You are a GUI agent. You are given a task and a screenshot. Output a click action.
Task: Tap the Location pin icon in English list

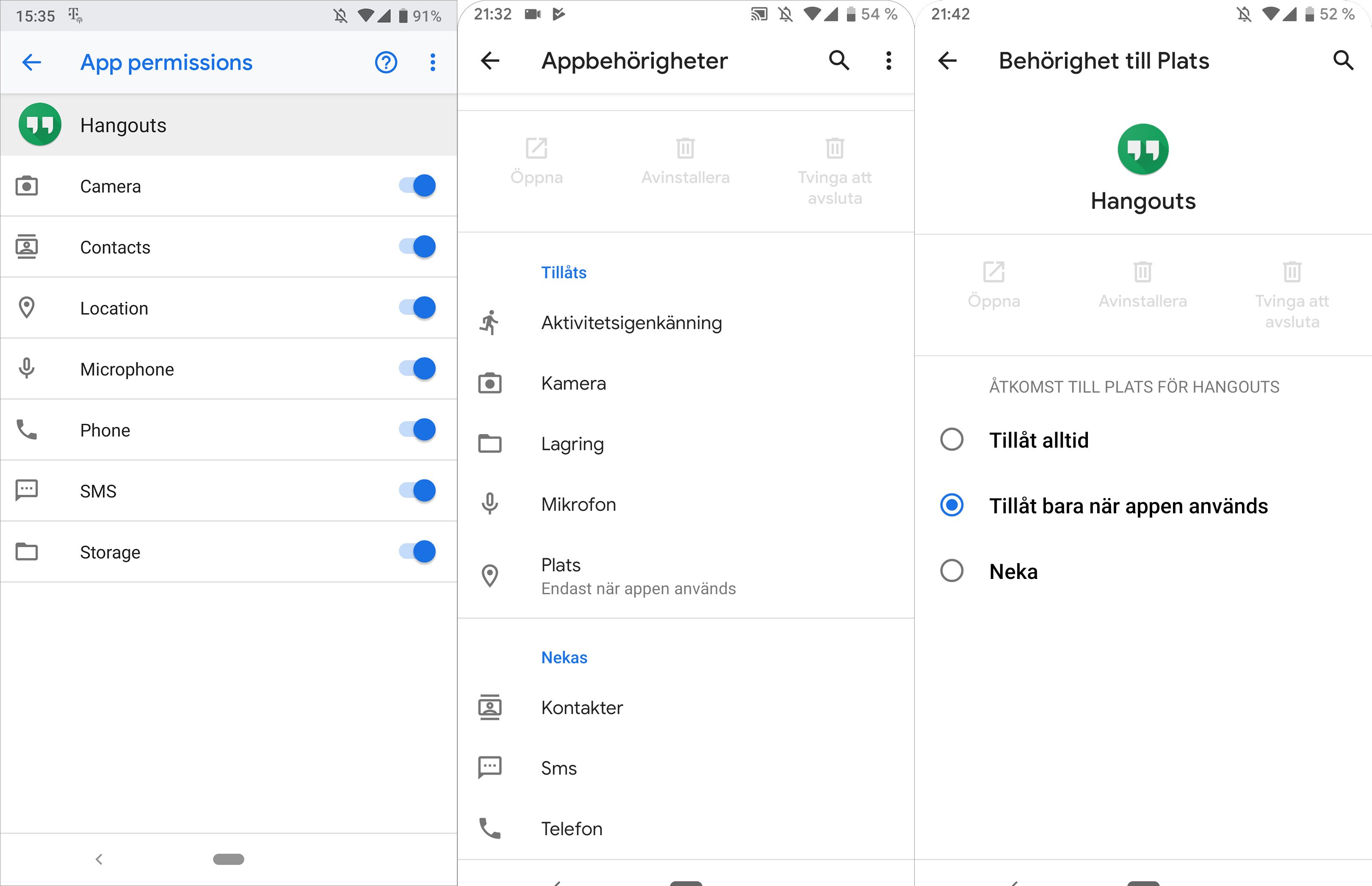(26, 308)
